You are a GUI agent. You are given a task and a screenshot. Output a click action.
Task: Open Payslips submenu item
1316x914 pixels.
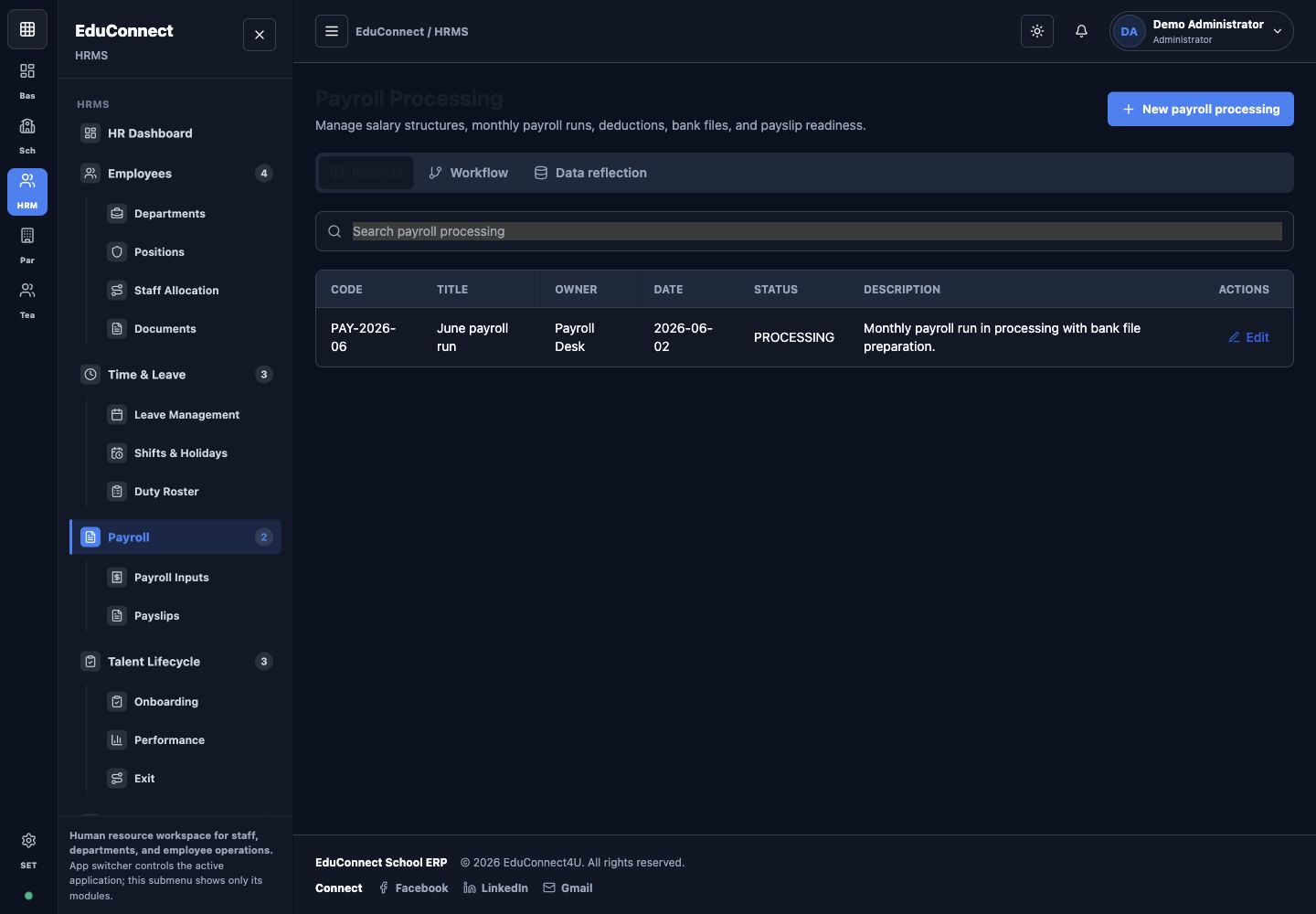pos(189,616)
